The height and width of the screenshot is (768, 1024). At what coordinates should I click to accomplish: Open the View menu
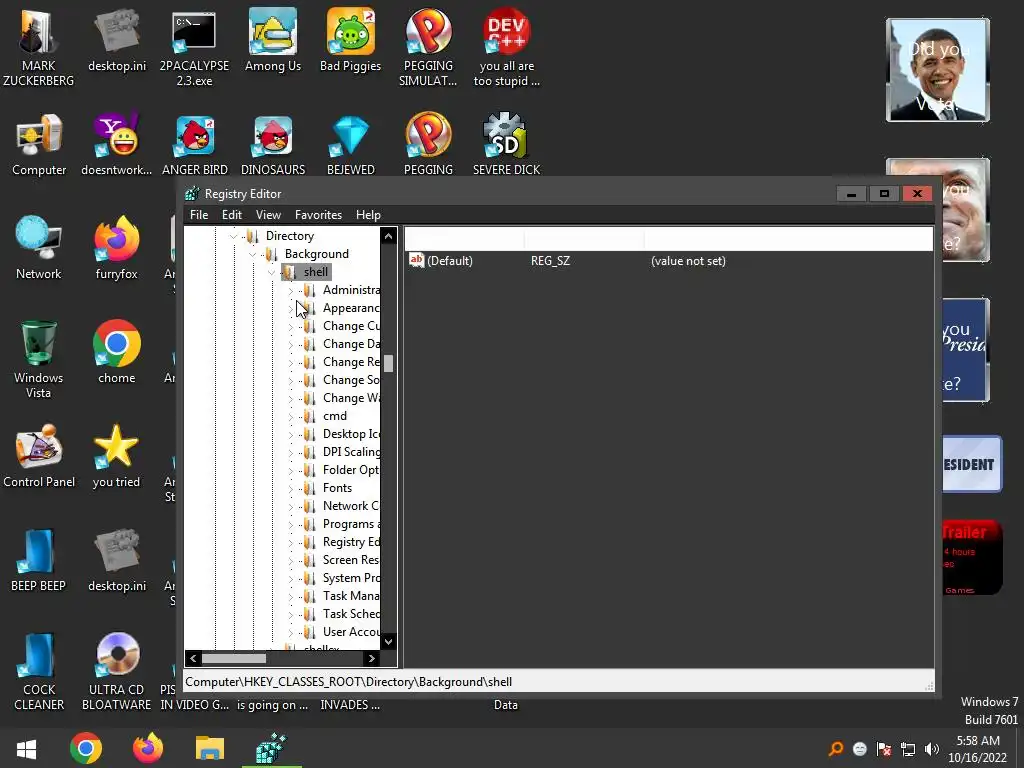[x=268, y=215]
